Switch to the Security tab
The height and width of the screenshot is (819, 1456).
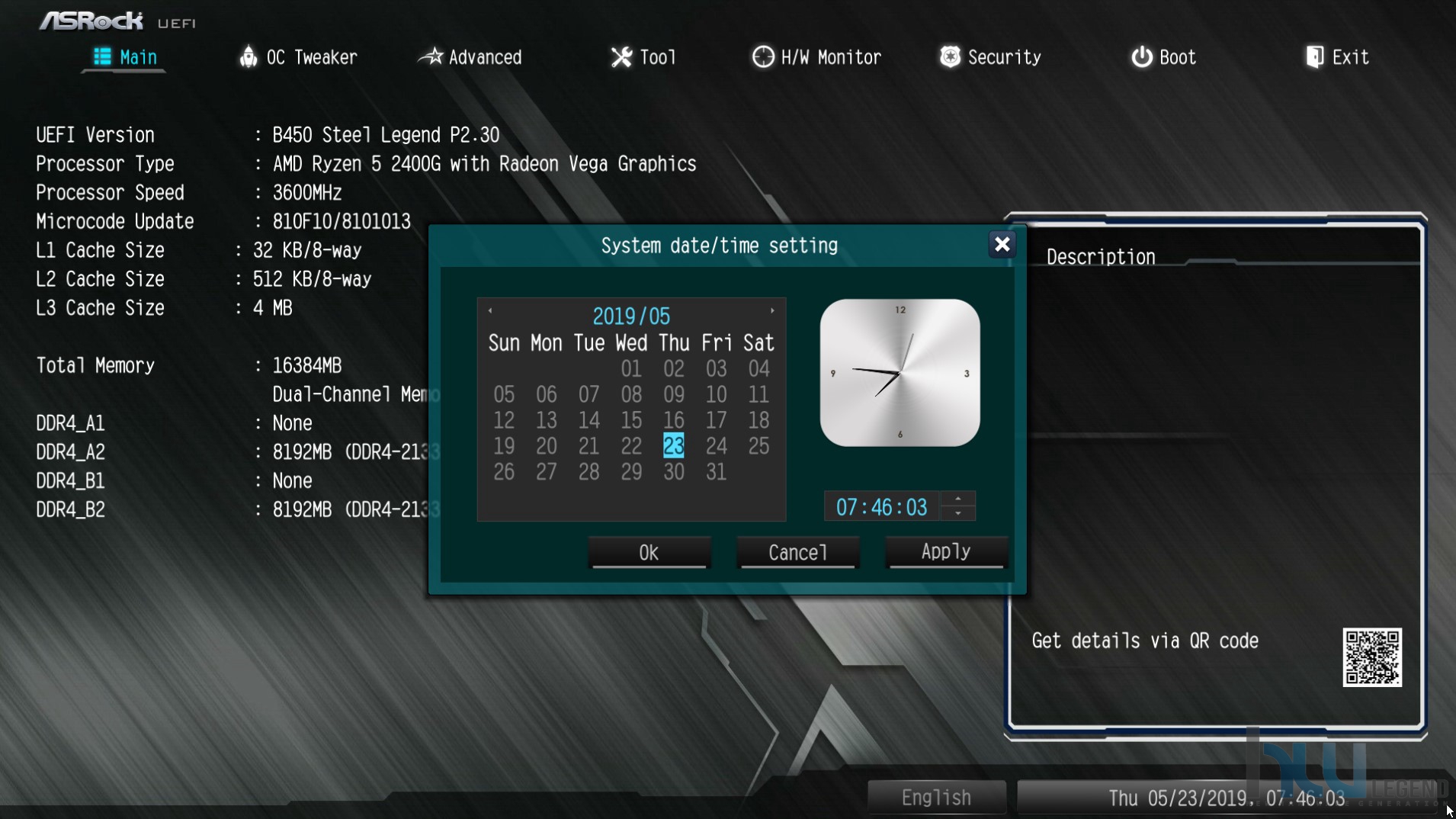[x=990, y=57]
